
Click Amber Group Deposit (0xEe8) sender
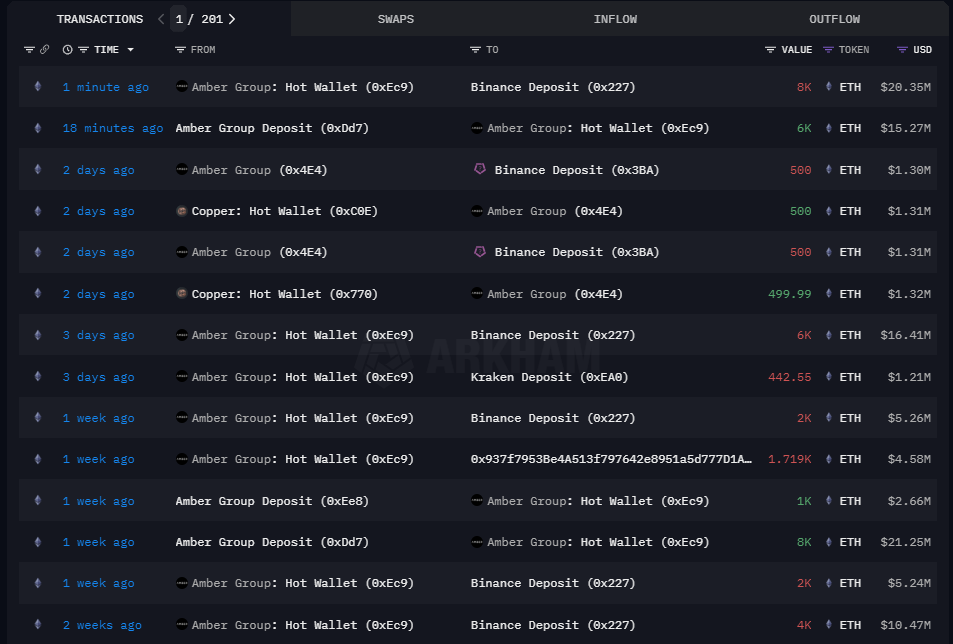click(x=271, y=501)
